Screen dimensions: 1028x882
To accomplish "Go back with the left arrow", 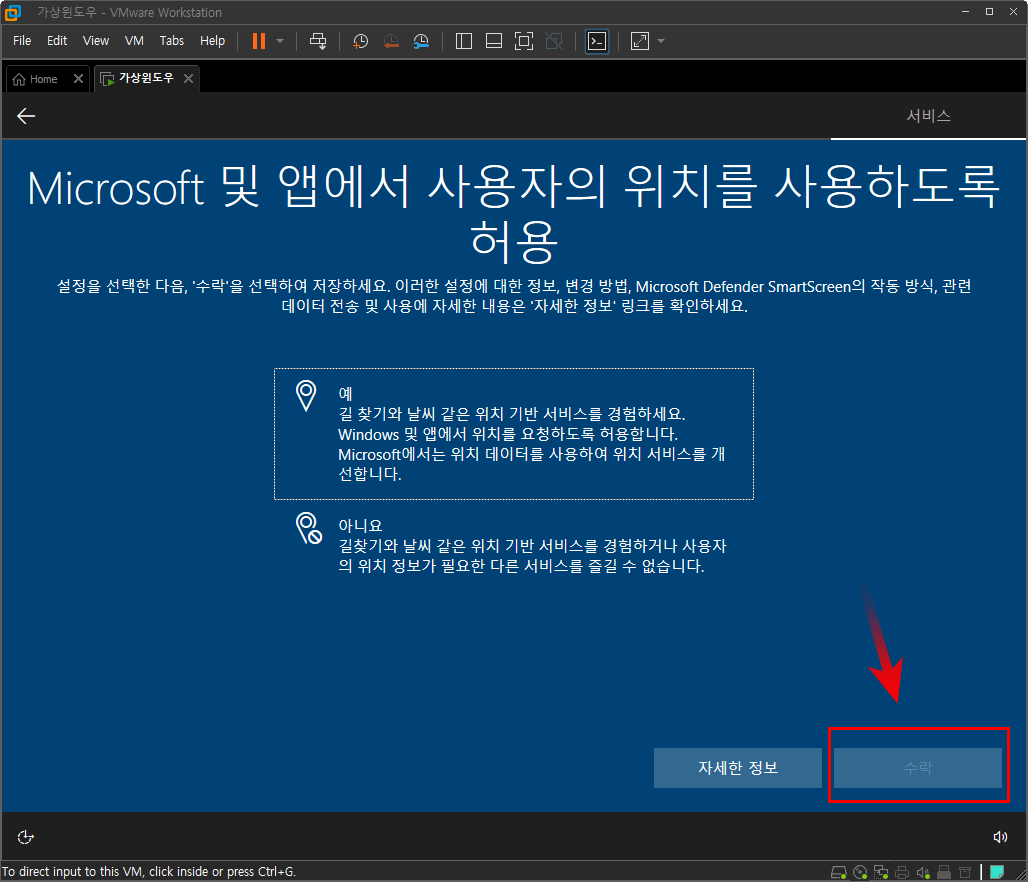I will pyautogui.click(x=26, y=116).
